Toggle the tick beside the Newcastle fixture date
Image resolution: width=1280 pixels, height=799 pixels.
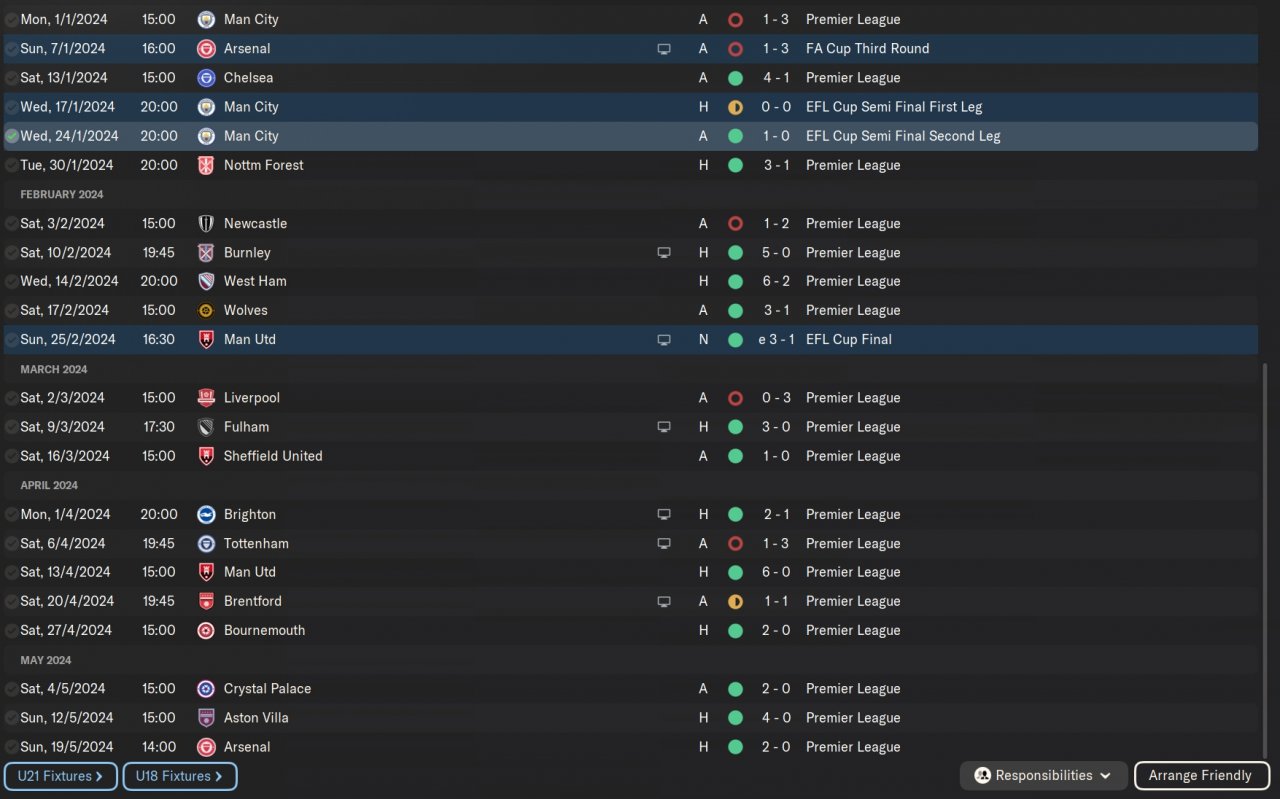(x=11, y=223)
